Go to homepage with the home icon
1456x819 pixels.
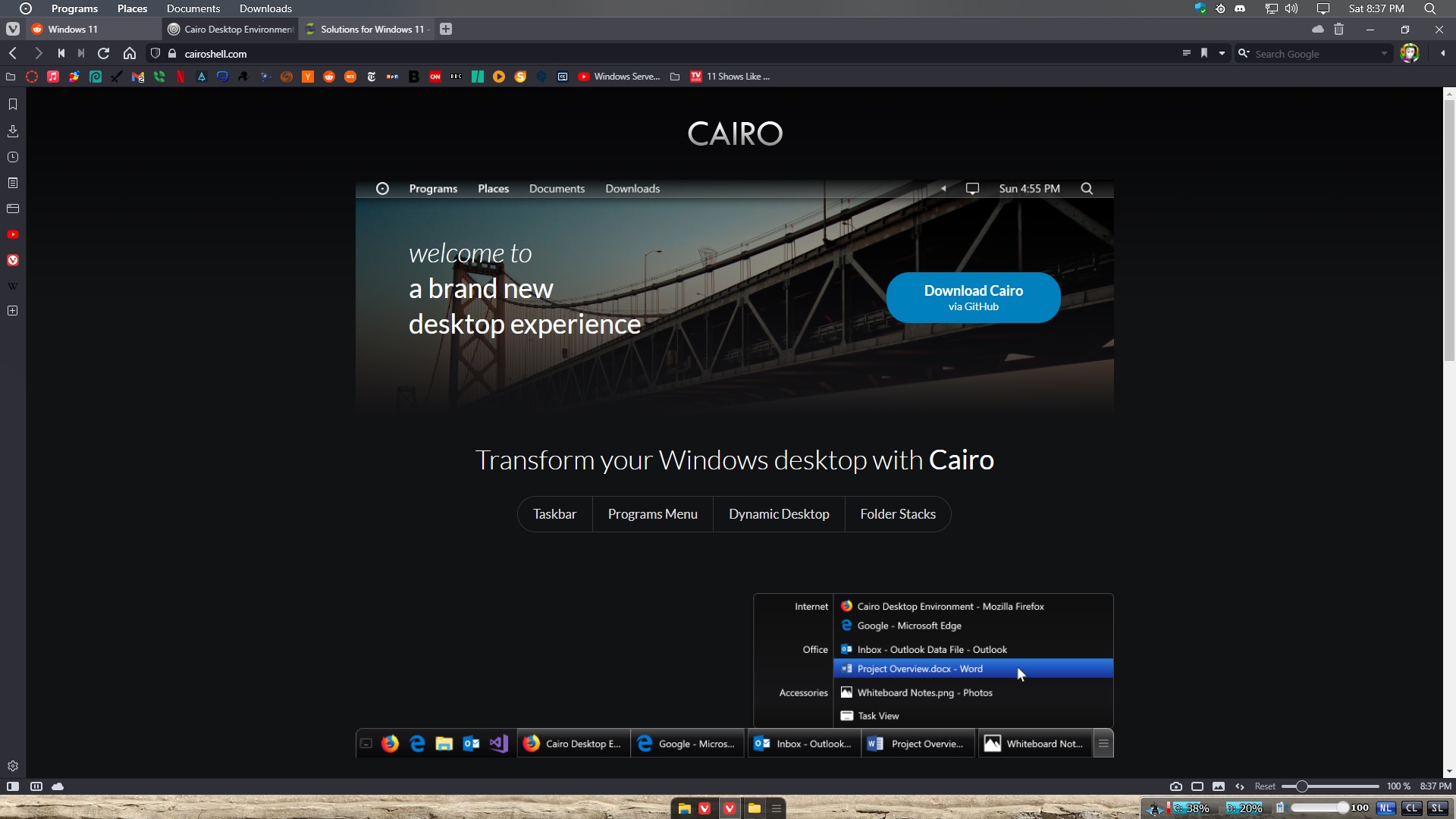click(130, 54)
